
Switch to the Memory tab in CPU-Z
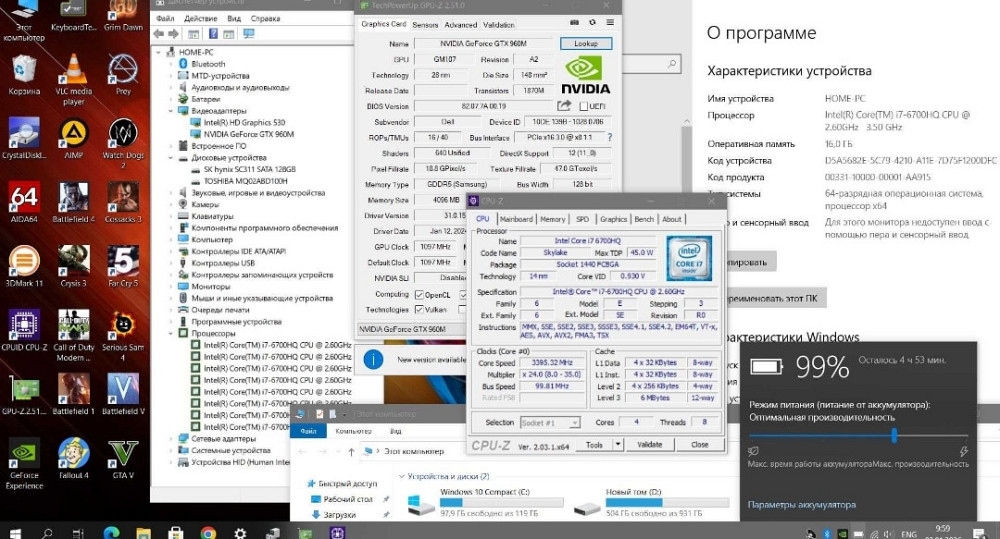[552, 219]
